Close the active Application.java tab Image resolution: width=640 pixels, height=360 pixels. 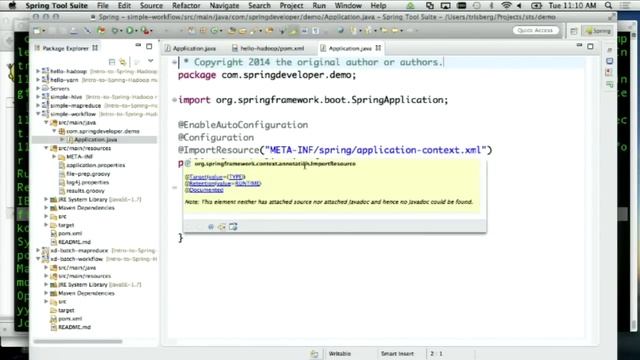pyautogui.click(x=378, y=48)
